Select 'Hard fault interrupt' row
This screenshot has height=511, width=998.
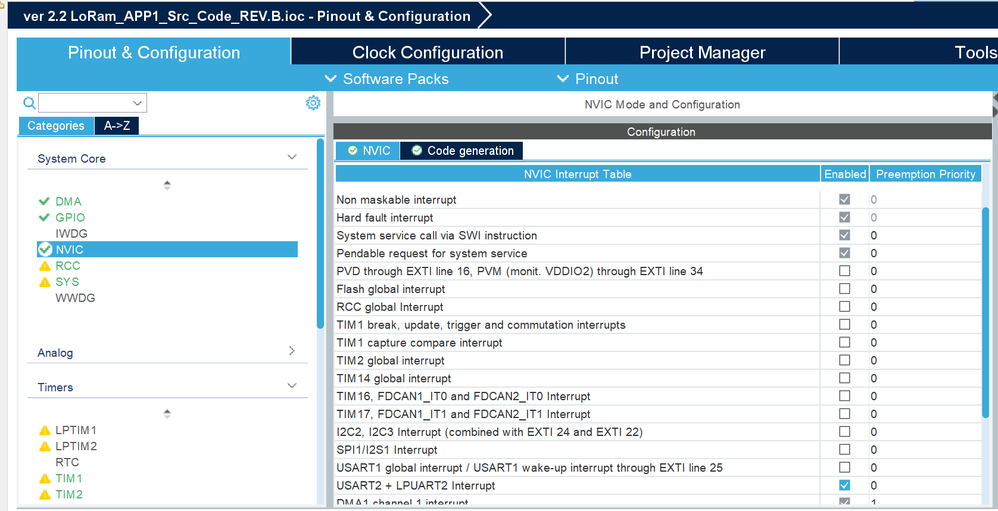coord(577,217)
